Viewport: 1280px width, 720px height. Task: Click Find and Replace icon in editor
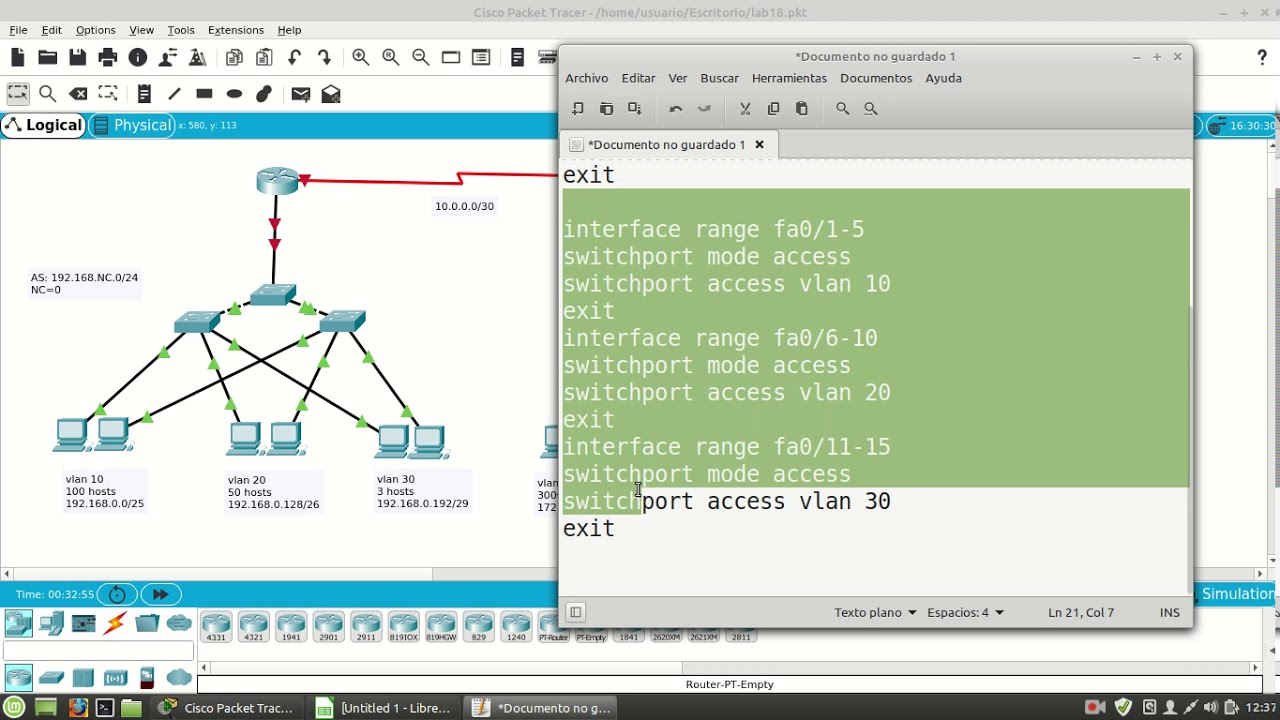pyautogui.click(x=871, y=108)
